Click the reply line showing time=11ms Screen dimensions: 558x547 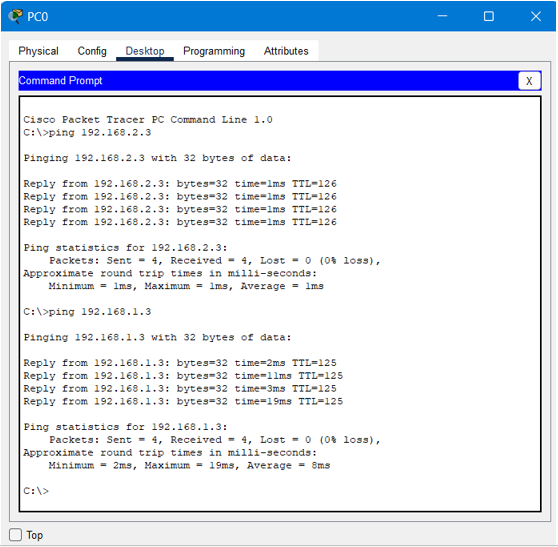pos(183,376)
